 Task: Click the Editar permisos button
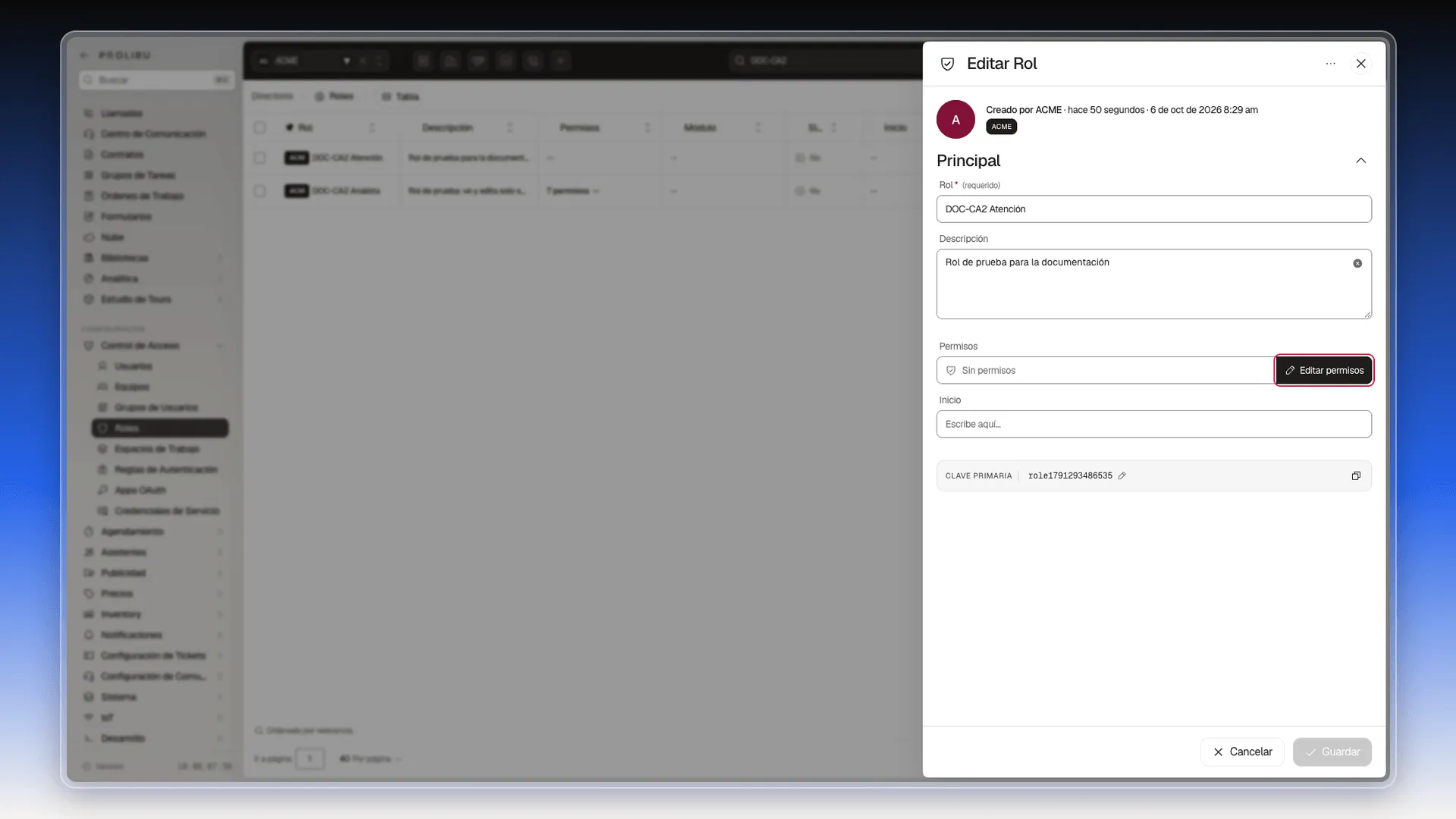pos(1323,370)
